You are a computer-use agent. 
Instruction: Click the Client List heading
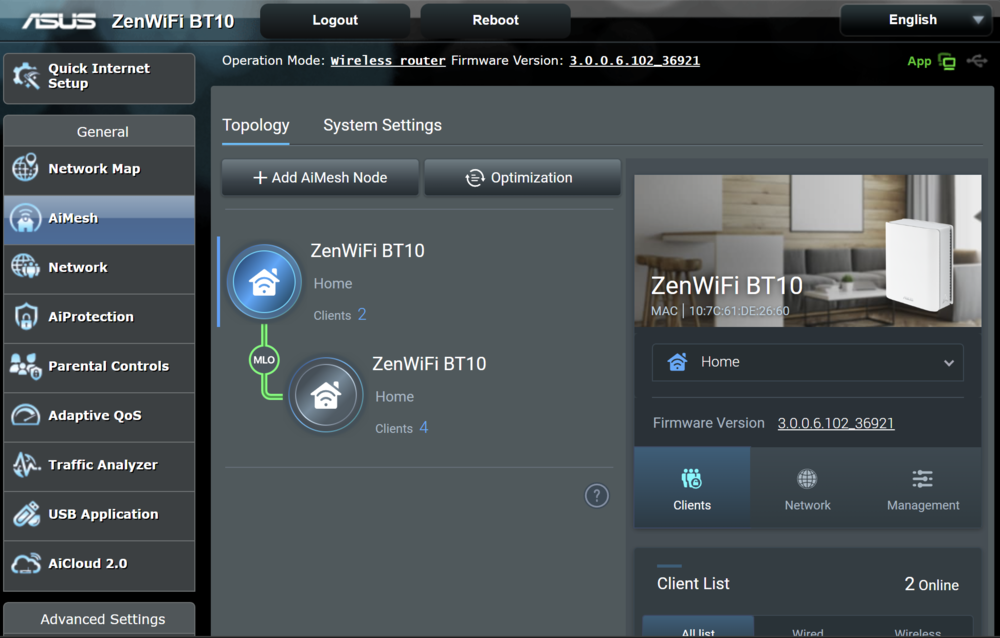693,583
